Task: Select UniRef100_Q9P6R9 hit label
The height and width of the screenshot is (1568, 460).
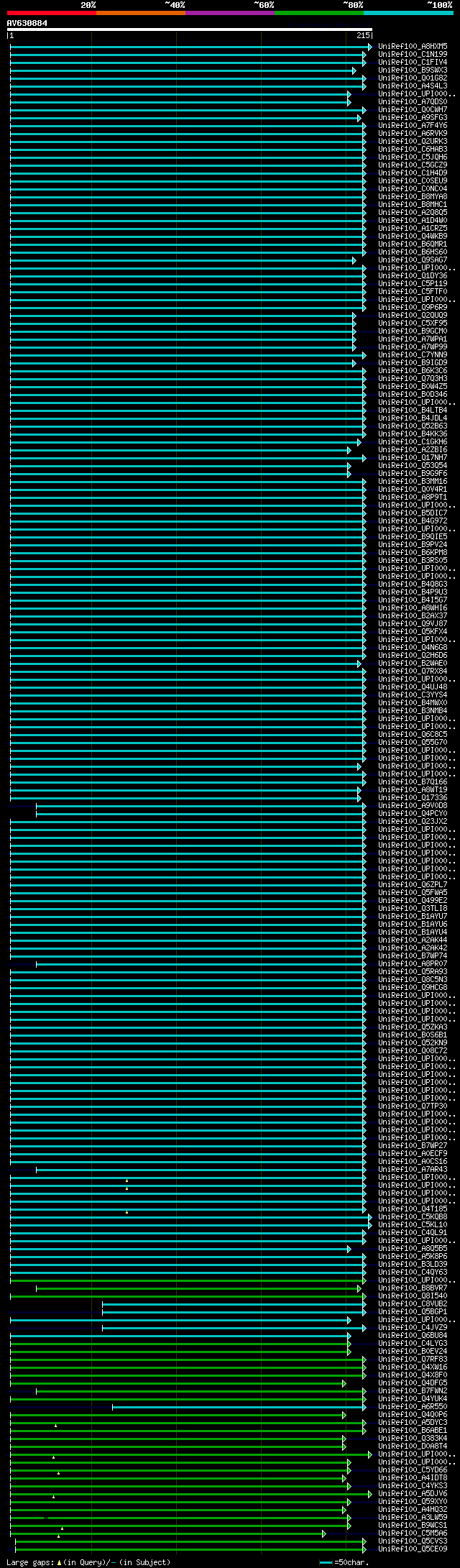Action: click(x=413, y=307)
